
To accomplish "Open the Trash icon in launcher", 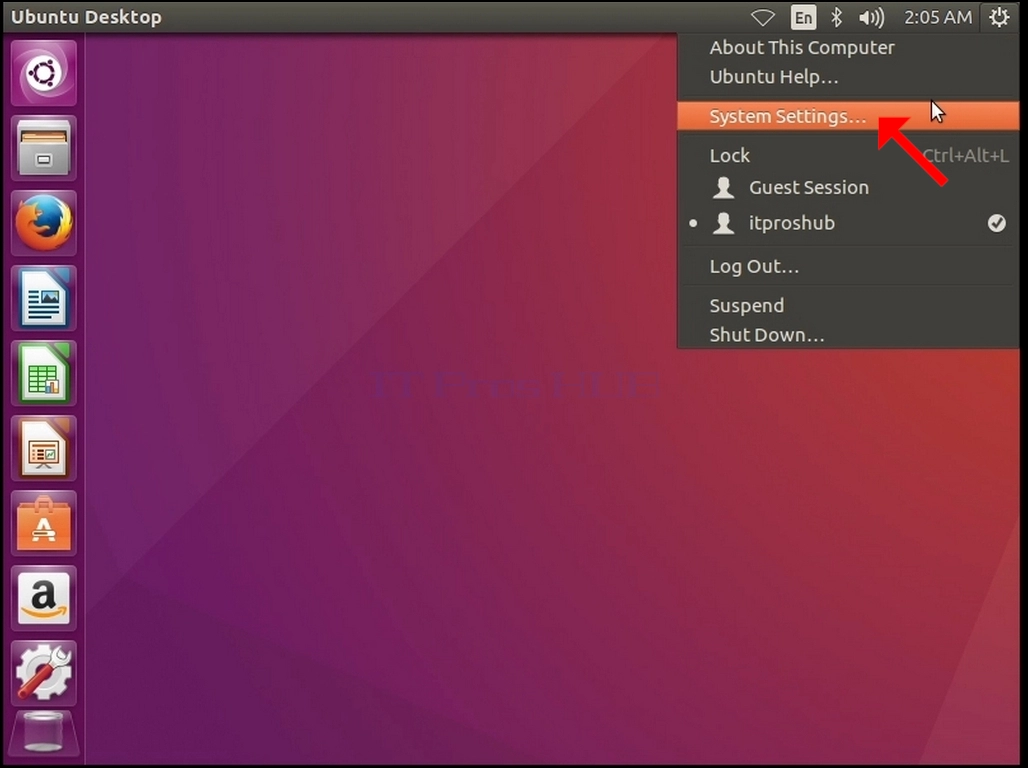I will point(44,734).
